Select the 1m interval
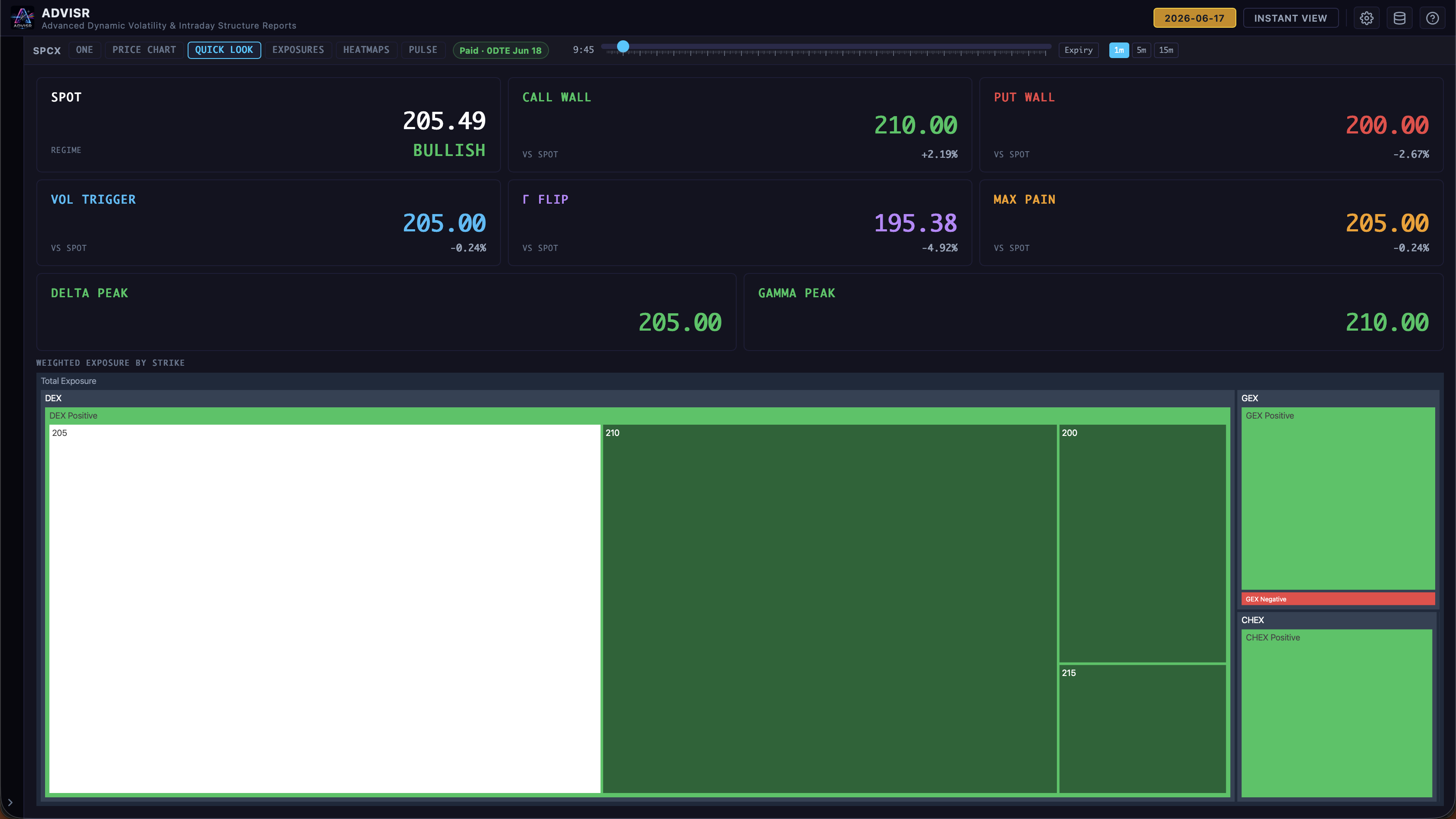The height and width of the screenshot is (819, 1456). (1119, 50)
